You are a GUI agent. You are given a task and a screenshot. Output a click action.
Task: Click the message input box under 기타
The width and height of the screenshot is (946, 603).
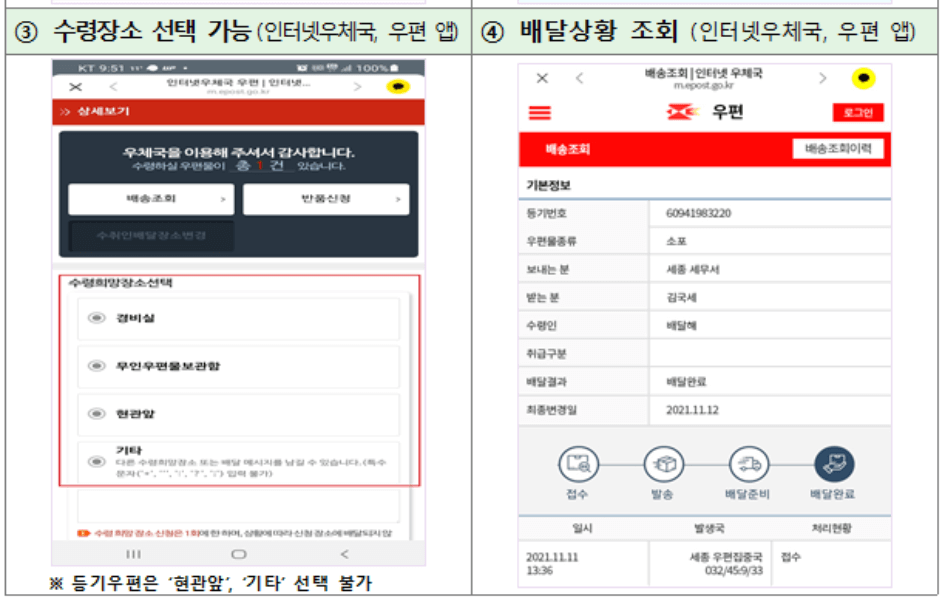[x=238, y=505]
